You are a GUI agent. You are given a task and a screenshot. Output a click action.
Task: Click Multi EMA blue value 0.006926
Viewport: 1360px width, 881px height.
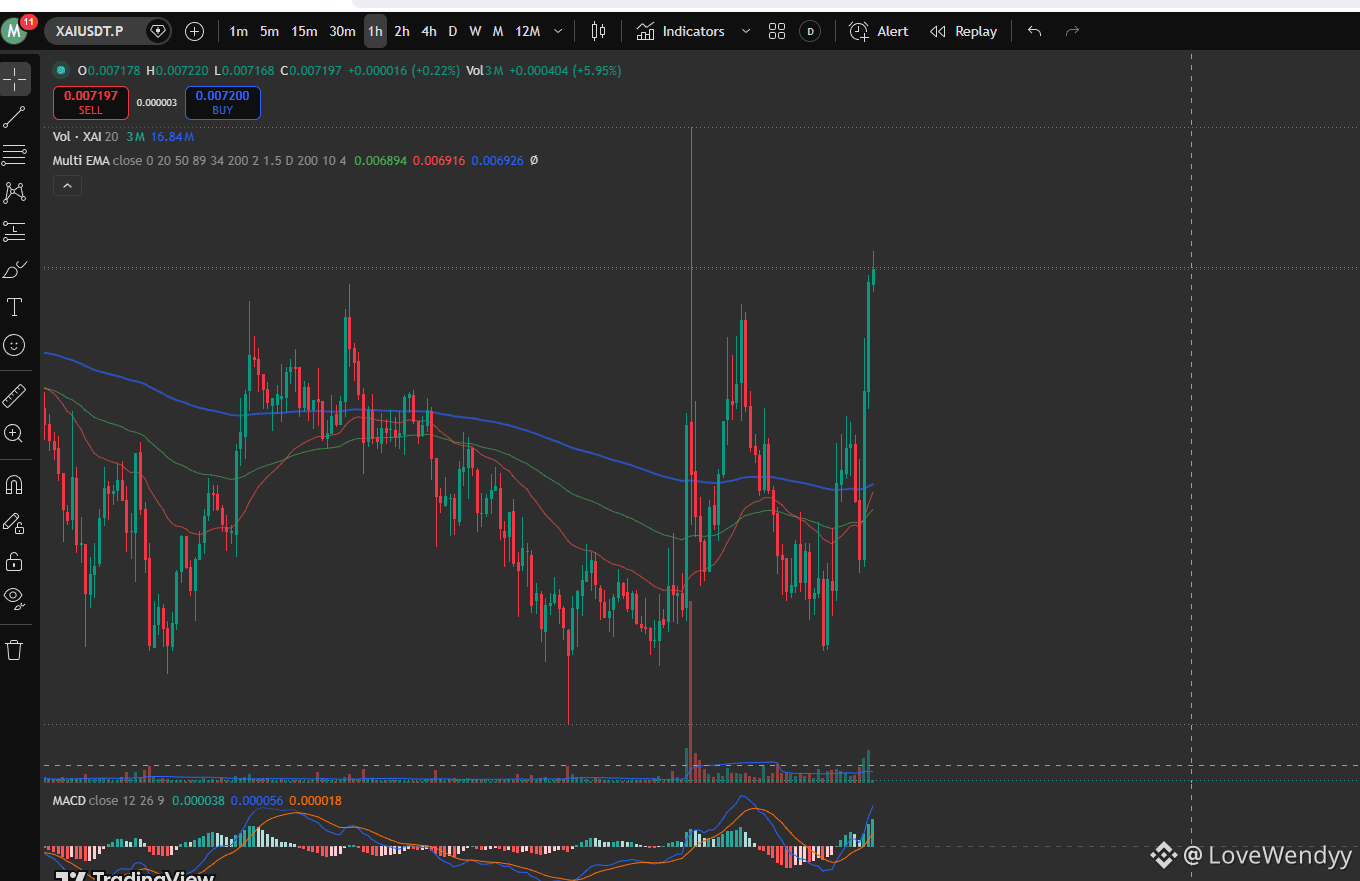click(497, 160)
